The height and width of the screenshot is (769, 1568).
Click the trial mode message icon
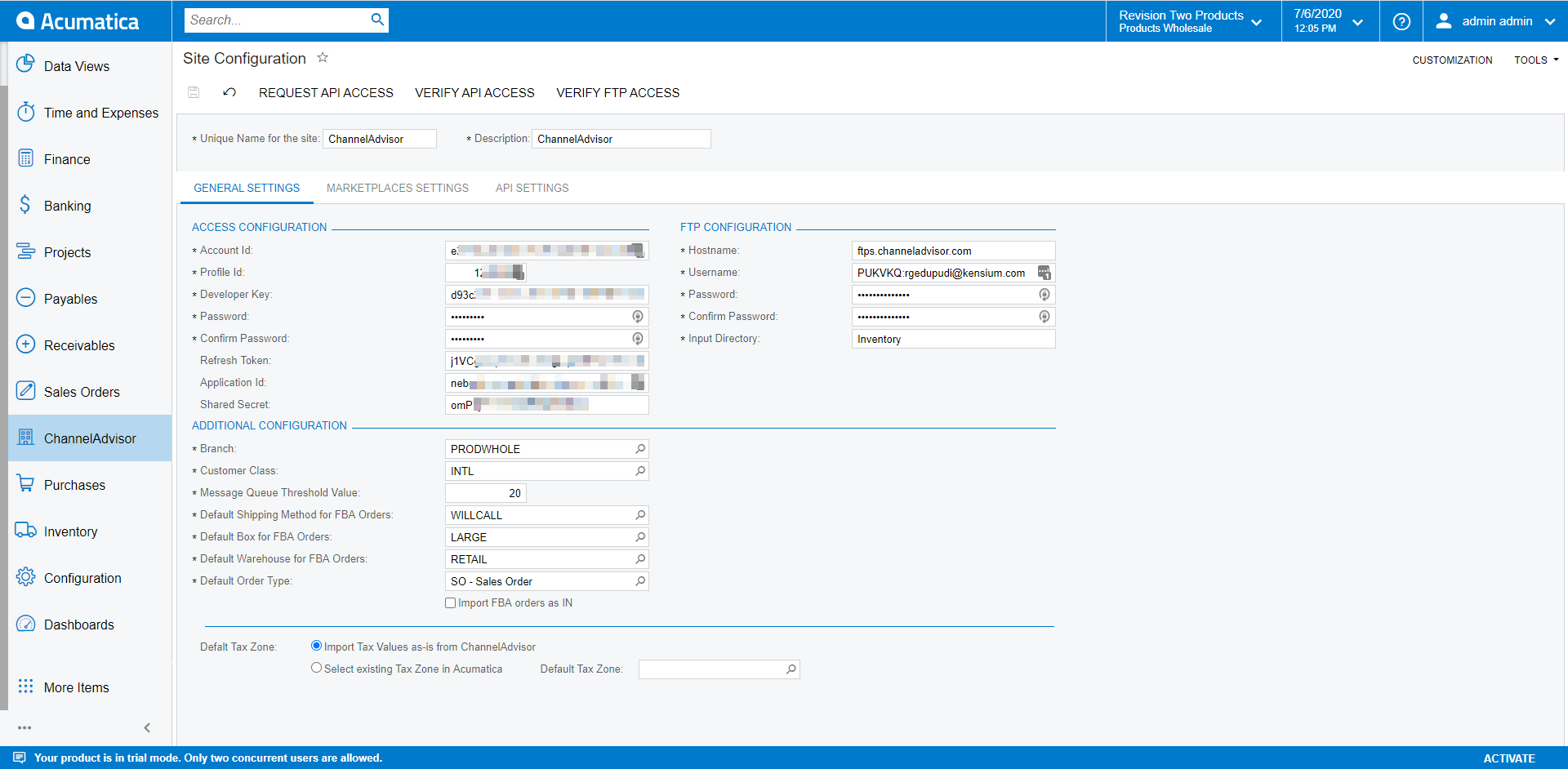coord(20,758)
